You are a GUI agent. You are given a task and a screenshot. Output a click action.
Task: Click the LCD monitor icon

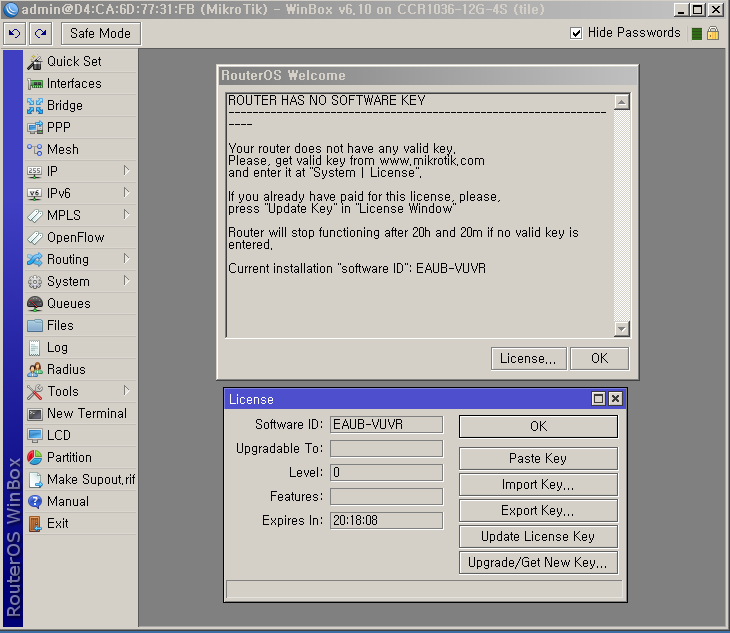34,436
